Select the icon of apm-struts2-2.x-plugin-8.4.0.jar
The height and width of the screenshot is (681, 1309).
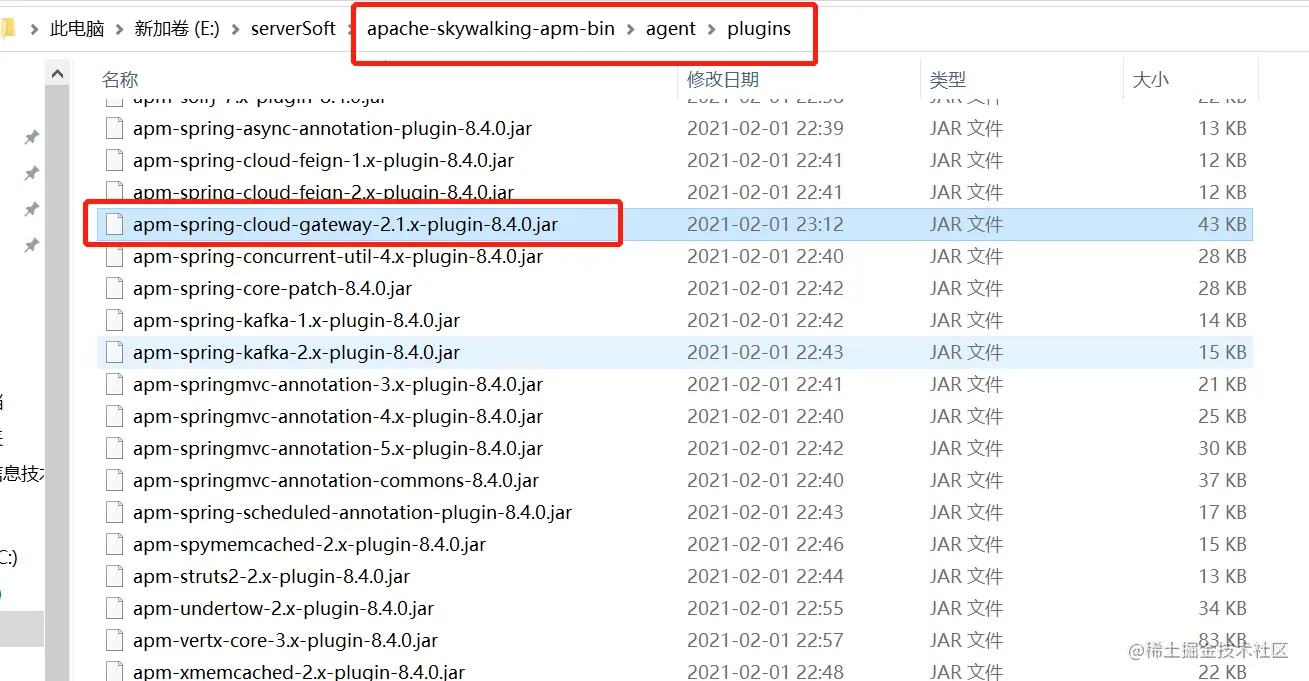[x=114, y=576]
